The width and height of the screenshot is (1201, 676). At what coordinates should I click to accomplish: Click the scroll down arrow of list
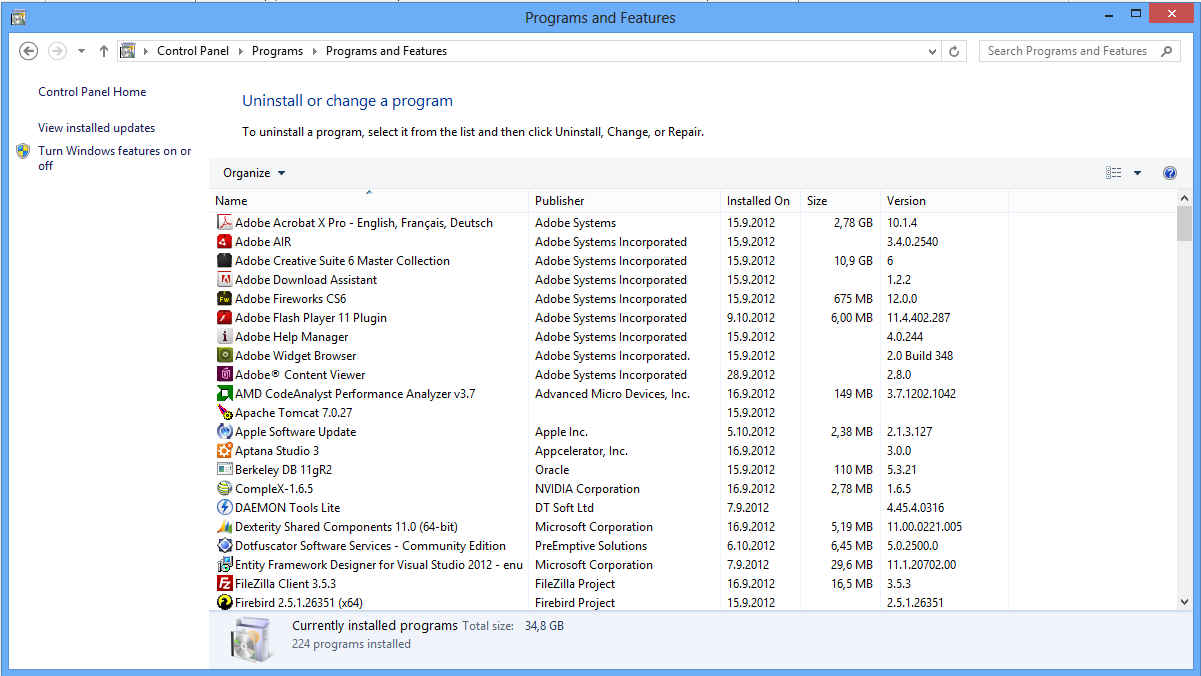coord(1184,602)
